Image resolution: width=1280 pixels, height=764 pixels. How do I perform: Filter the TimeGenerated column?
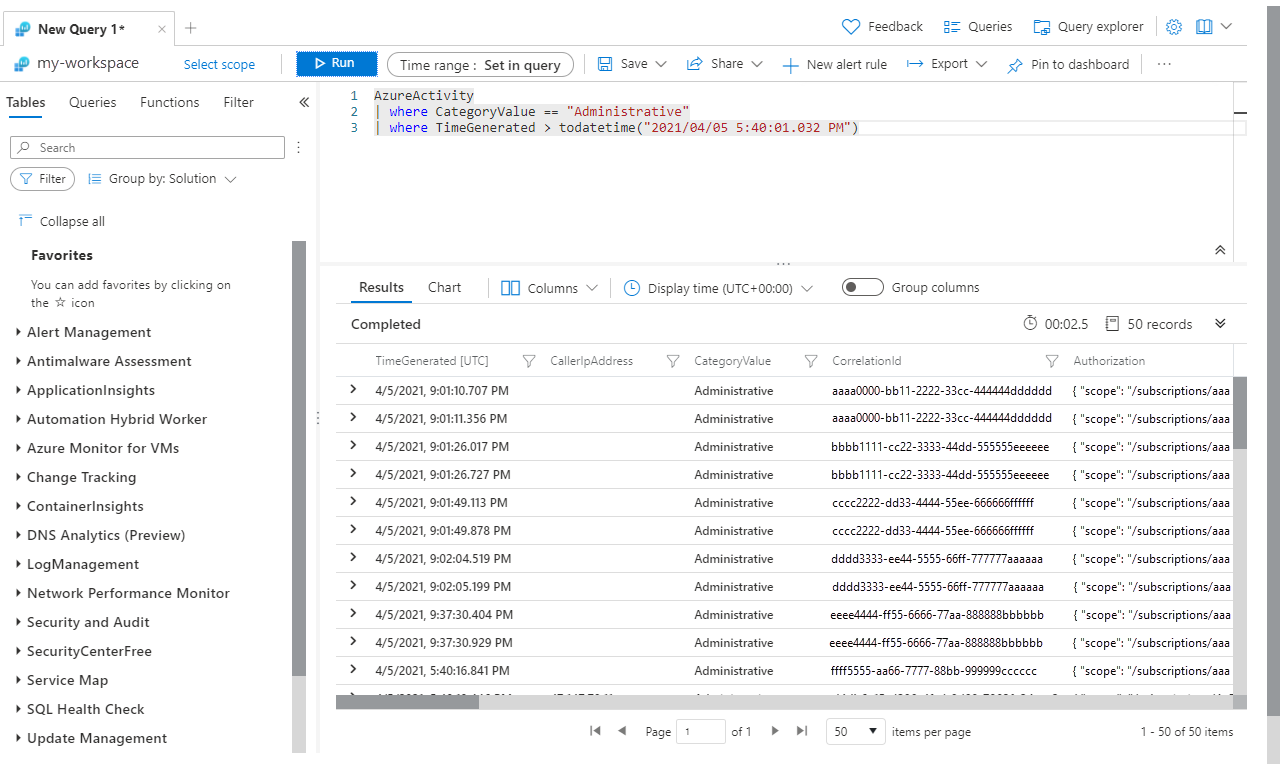tap(530, 361)
